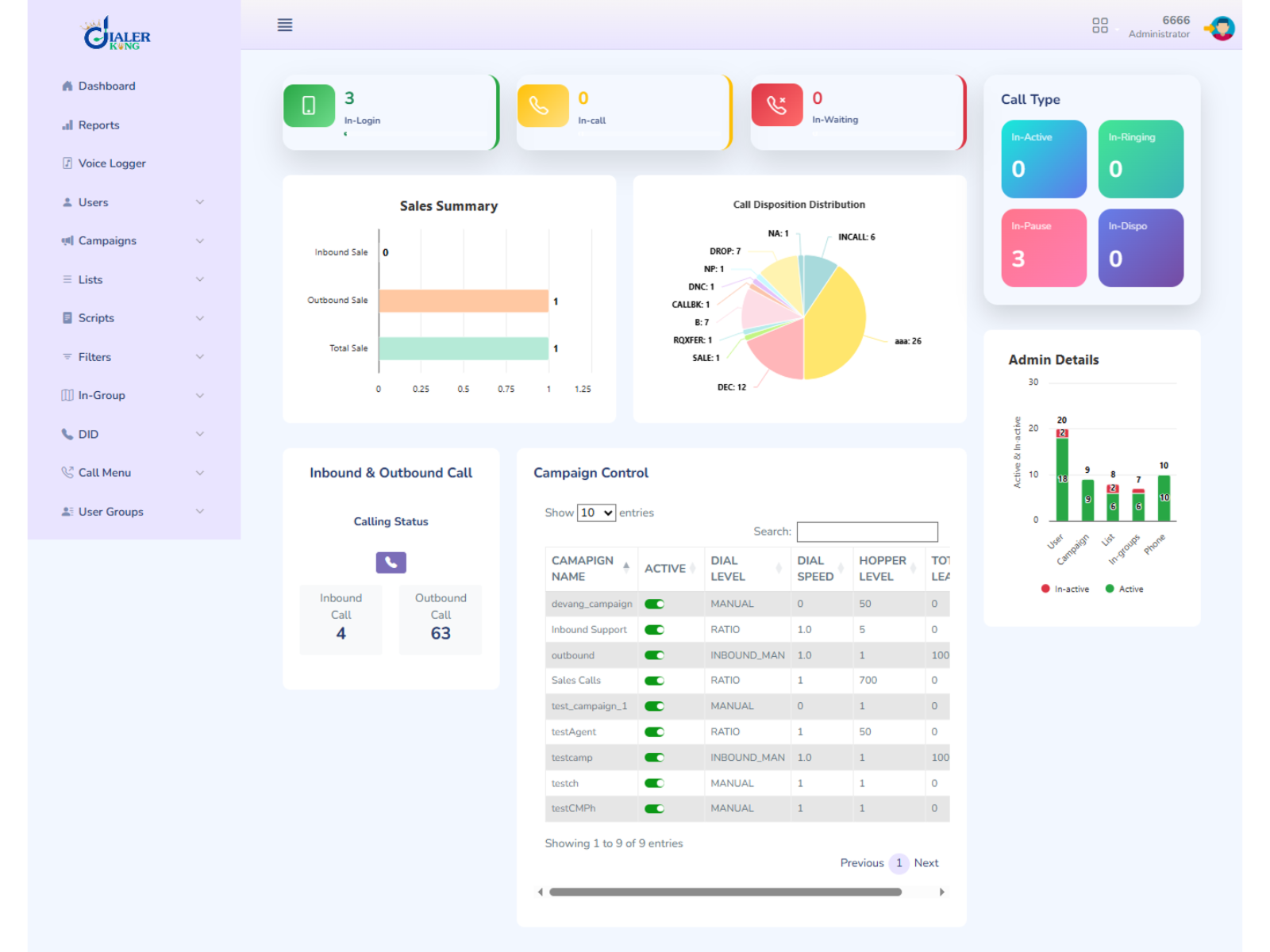The height and width of the screenshot is (952, 1270).
Task: Click the Next pagination link
Action: click(926, 863)
